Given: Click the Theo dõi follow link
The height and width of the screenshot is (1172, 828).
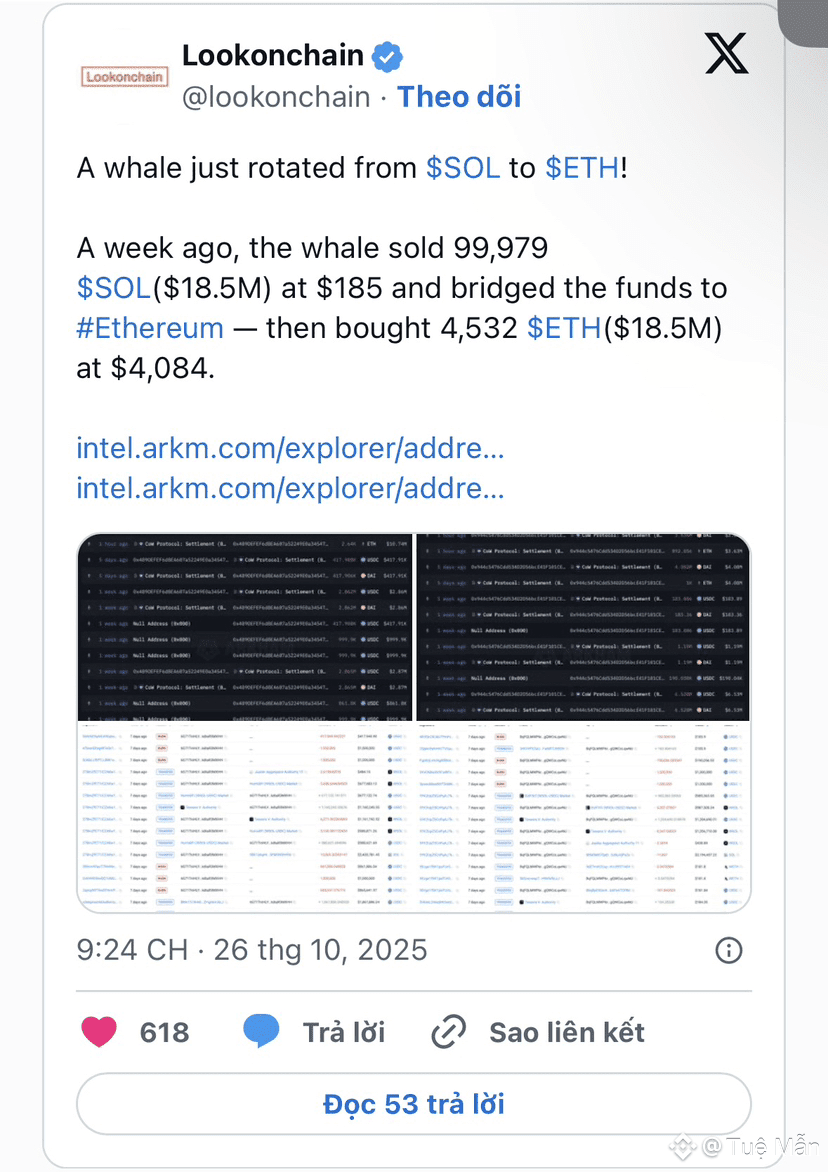Looking at the screenshot, I should pyautogui.click(x=459, y=96).
